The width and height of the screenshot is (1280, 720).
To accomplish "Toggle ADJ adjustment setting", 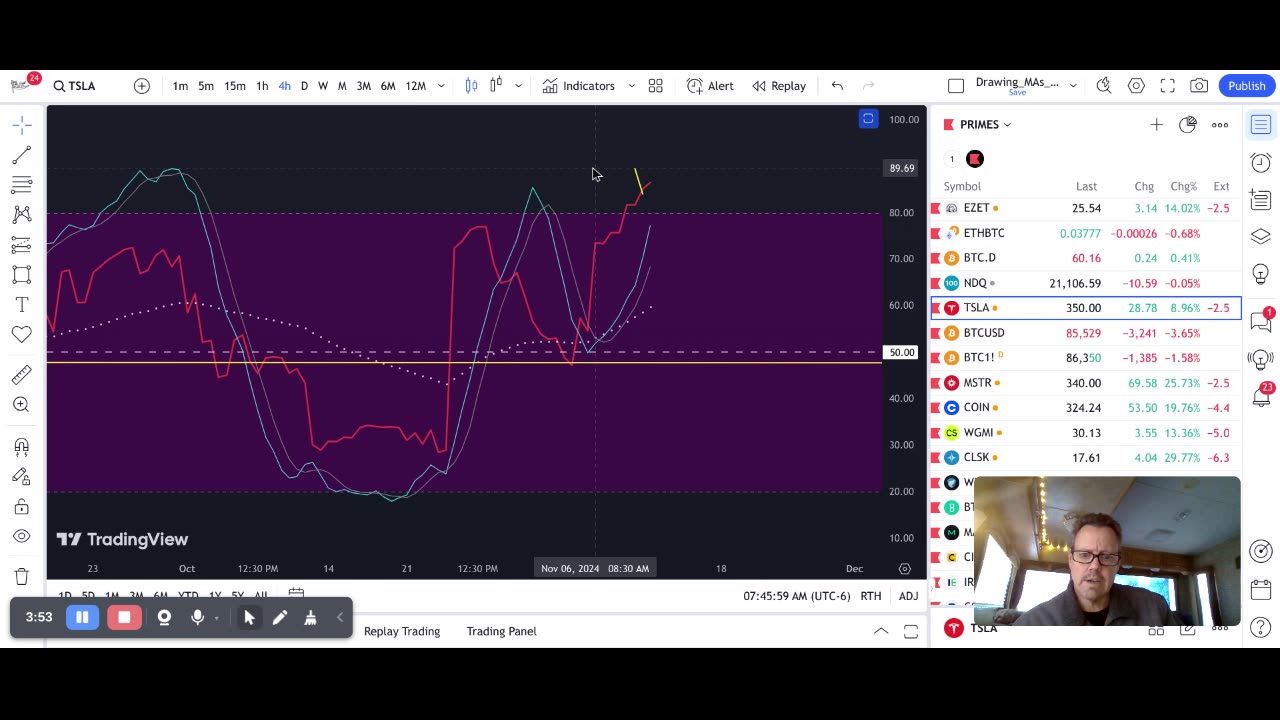I will tap(908, 596).
